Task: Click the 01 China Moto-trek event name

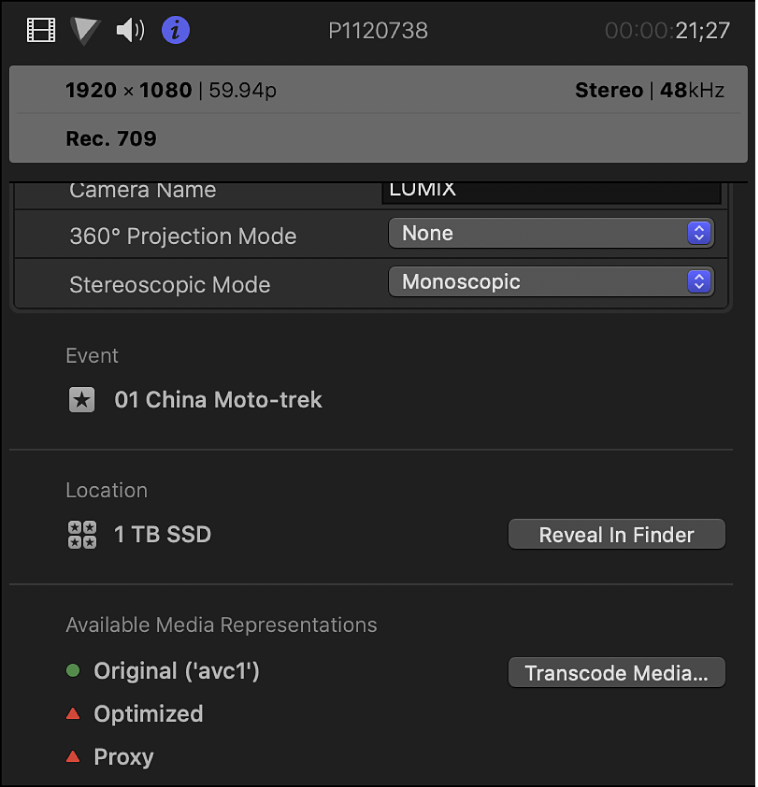Action: point(218,400)
